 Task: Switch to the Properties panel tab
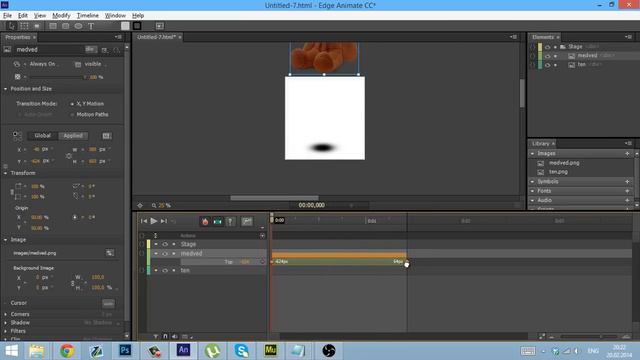coord(18,37)
